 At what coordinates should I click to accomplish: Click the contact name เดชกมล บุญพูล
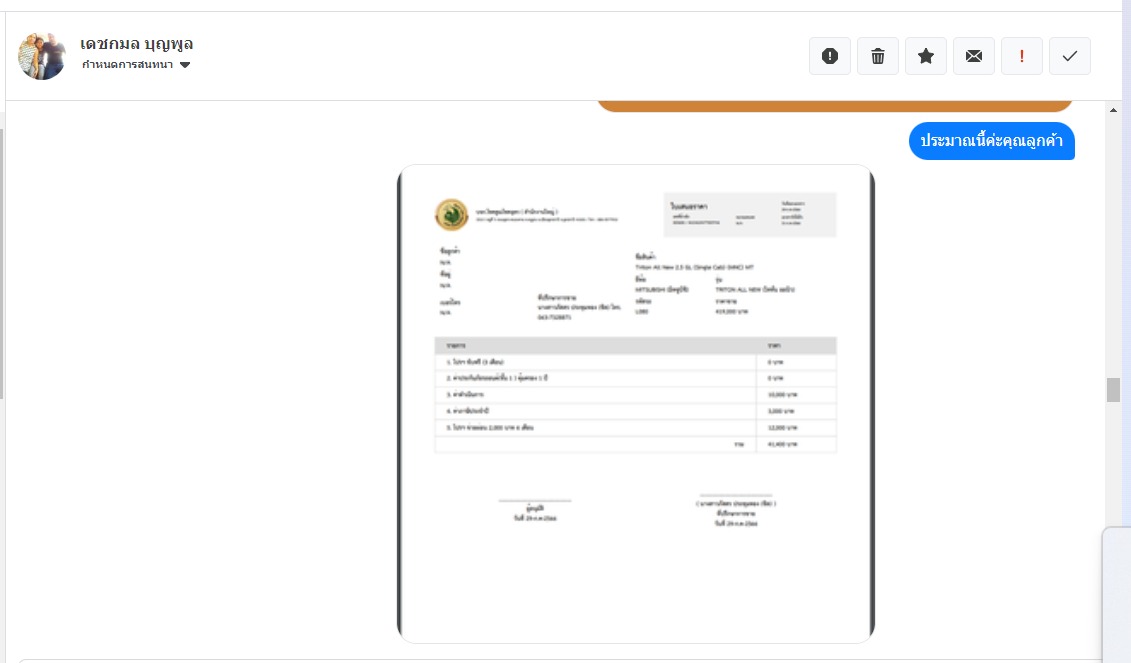pyautogui.click(x=136, y=43)
